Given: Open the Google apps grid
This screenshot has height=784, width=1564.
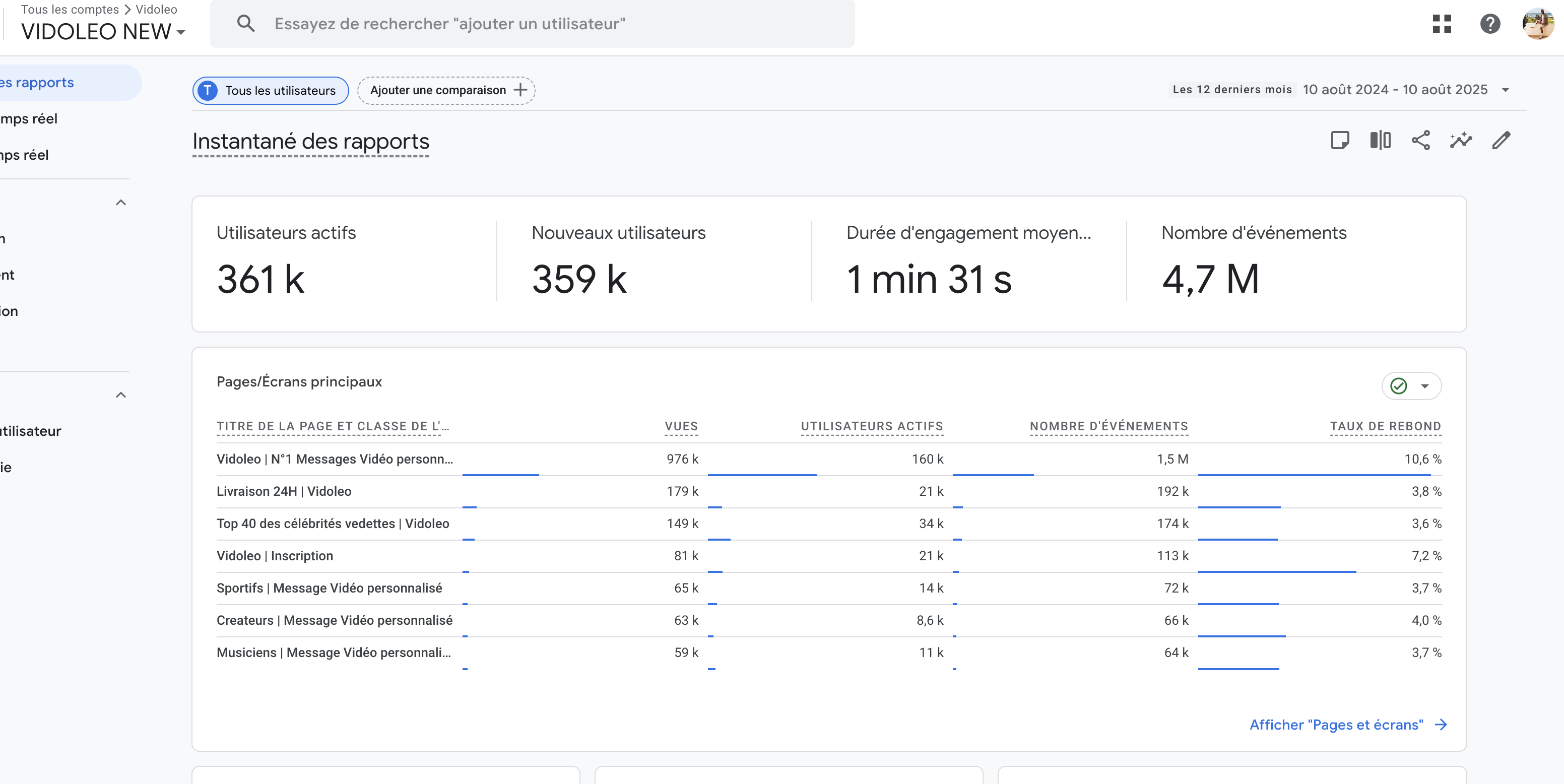Looking at the screenshot, I should point(1442,24).
